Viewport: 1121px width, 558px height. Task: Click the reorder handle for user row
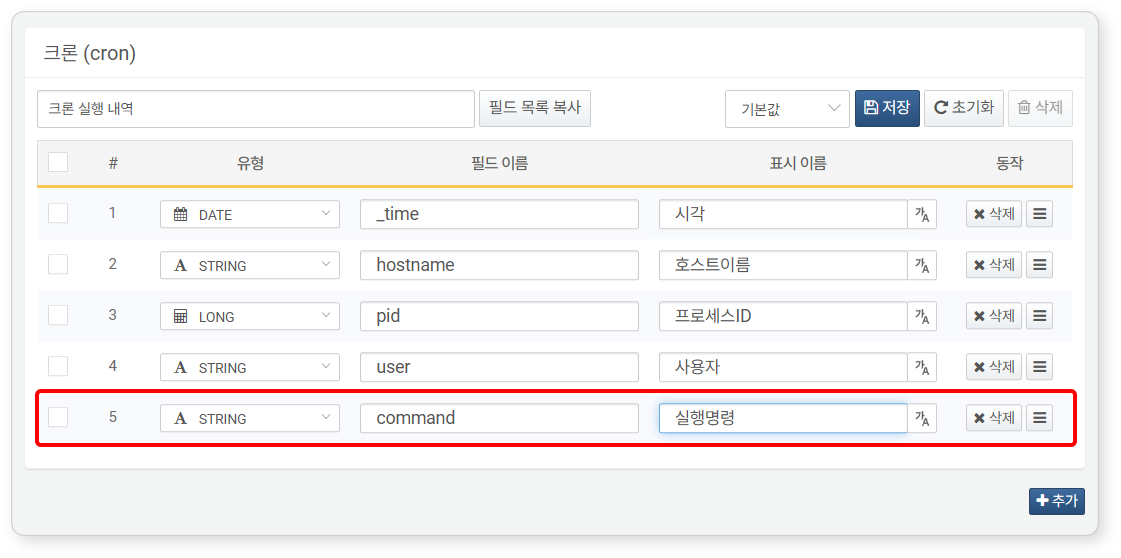1039,368
